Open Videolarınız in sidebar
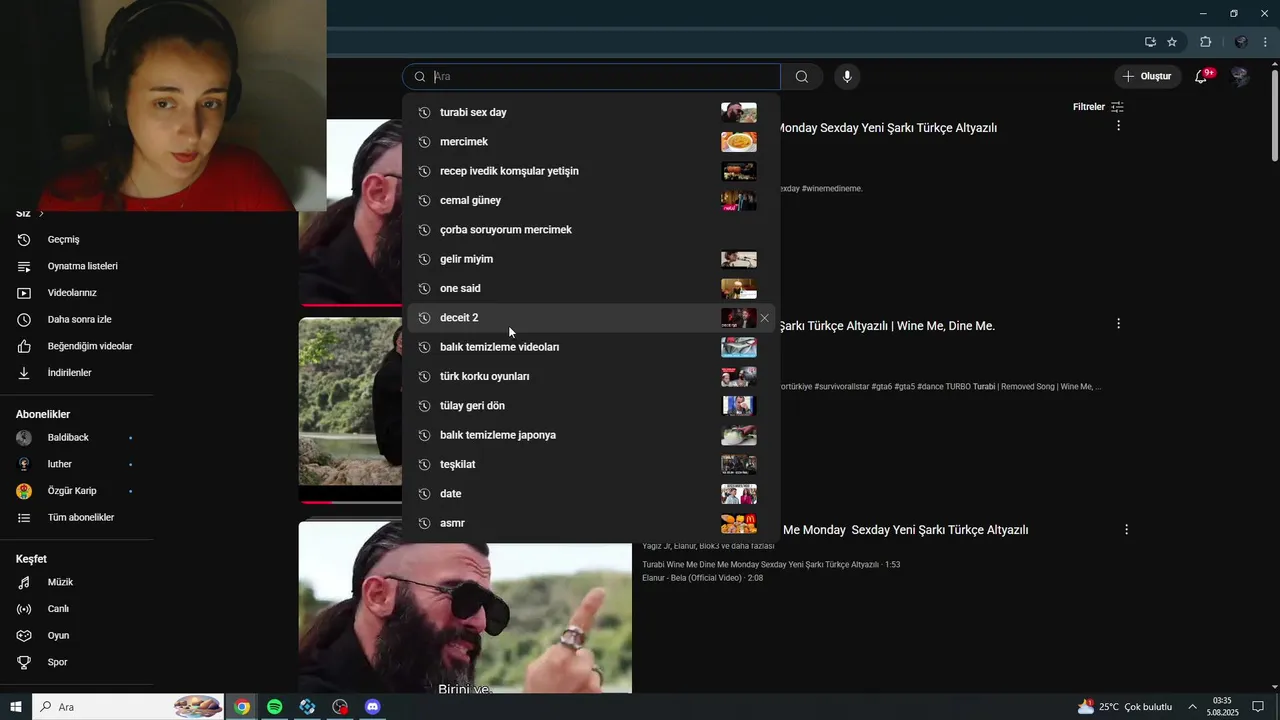Screen dimensions: 1280x720 click(72, 293)
